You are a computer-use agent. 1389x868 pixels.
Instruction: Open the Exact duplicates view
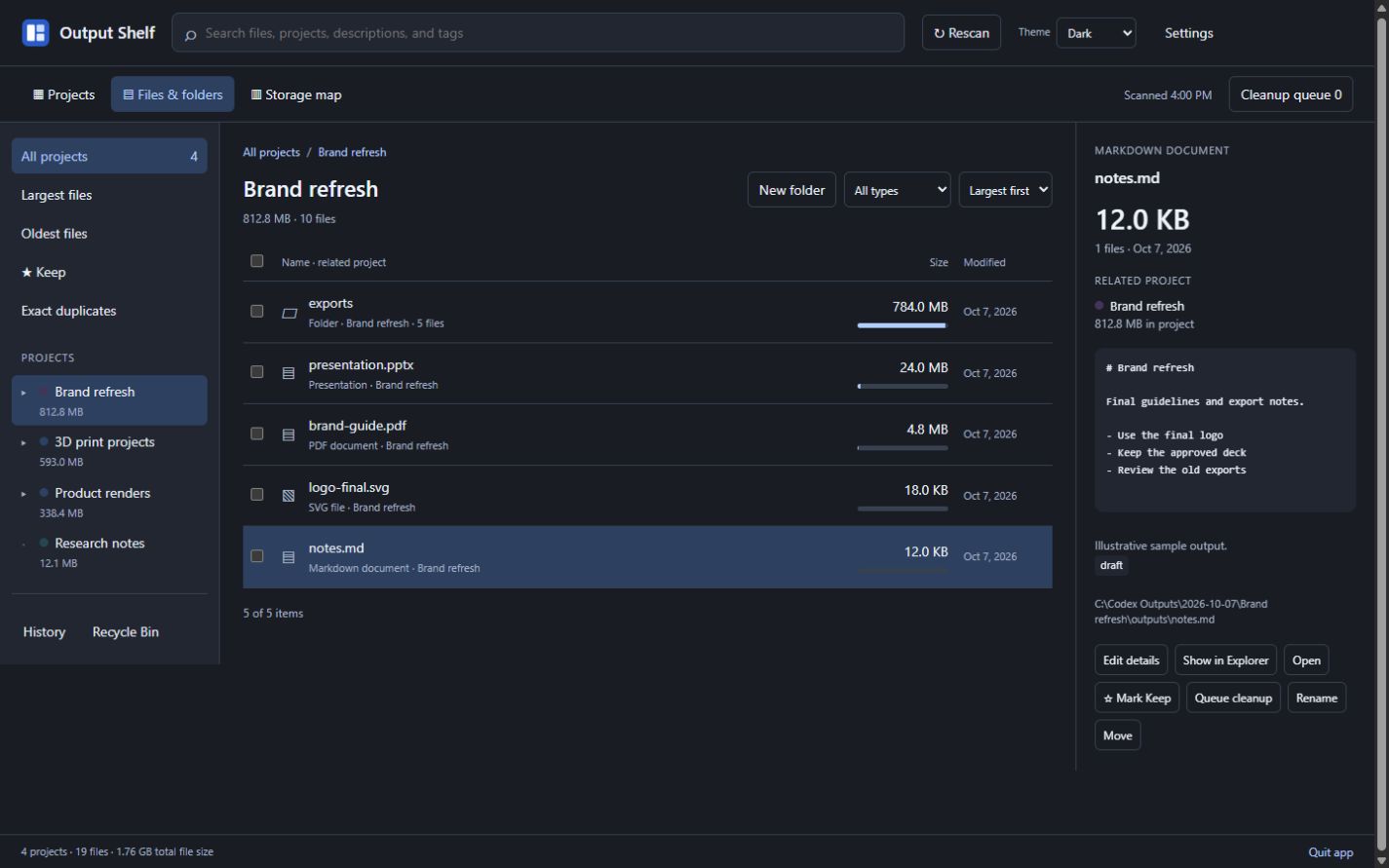pyautogui.click(x=109, y=311)
